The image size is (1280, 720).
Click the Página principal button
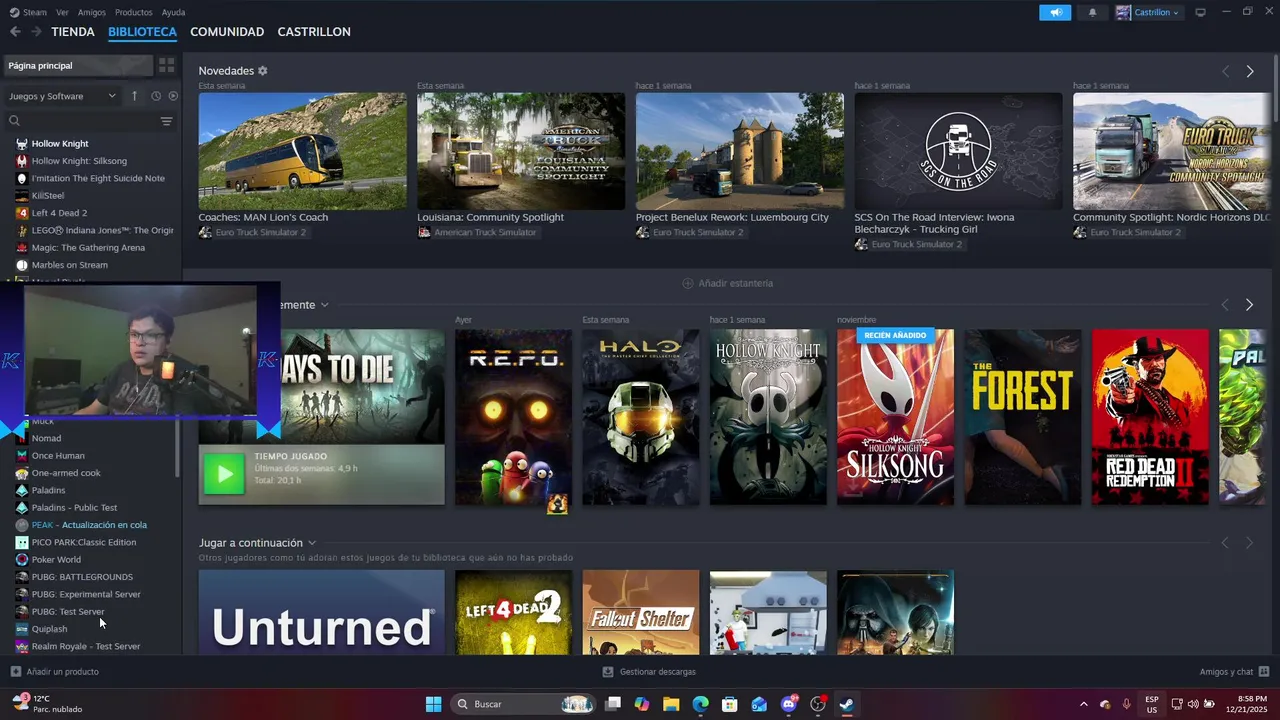[78, 65]
